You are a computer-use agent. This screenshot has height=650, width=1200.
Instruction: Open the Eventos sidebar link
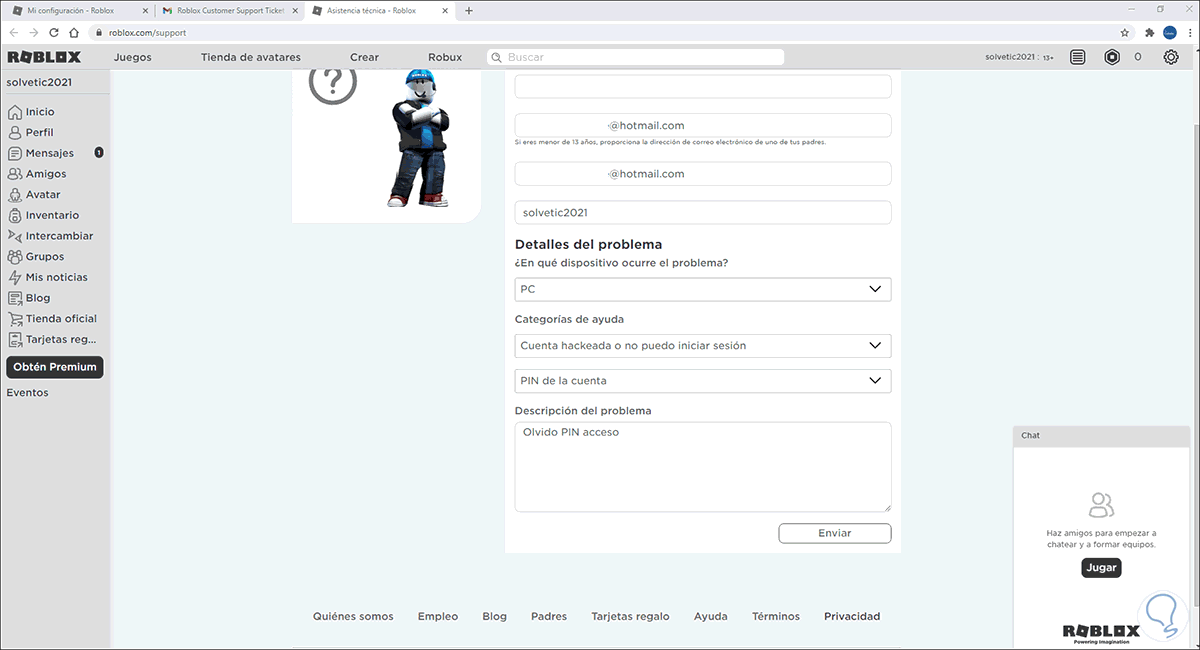pyautogui.click(x=28, y=393)
